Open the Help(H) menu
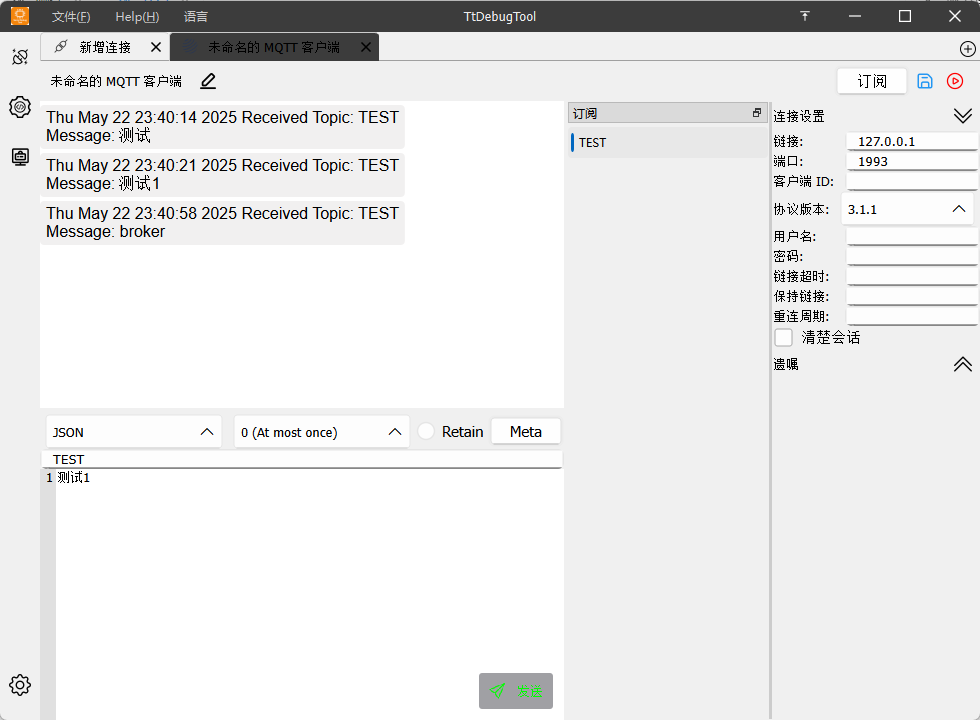The image size is (980, 720). [138, 17]
